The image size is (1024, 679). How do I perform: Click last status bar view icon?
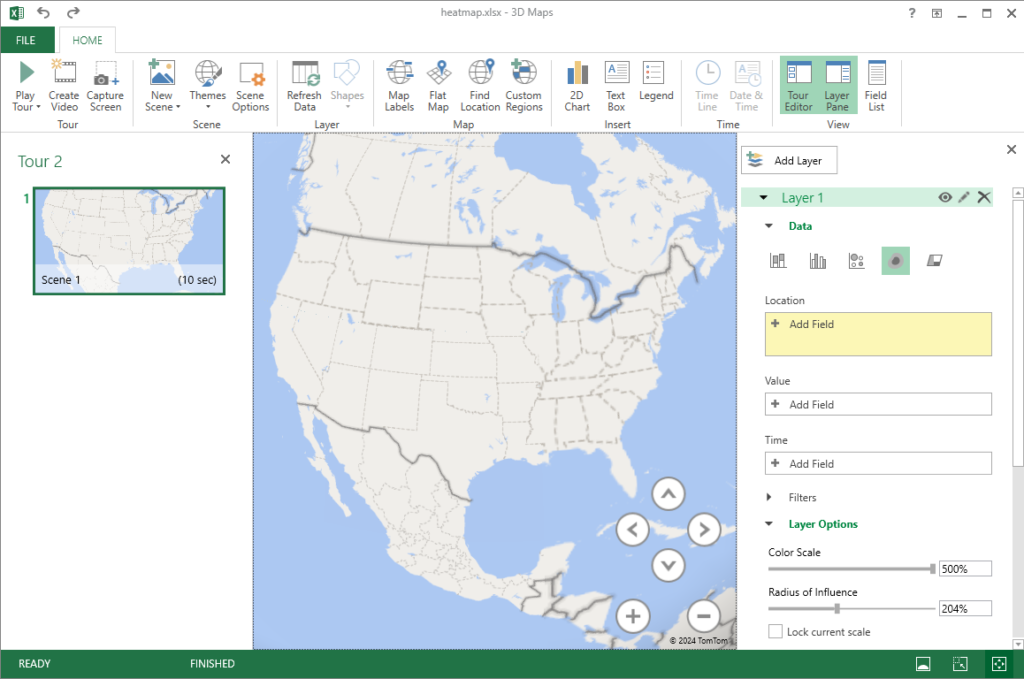coord(999,664)
